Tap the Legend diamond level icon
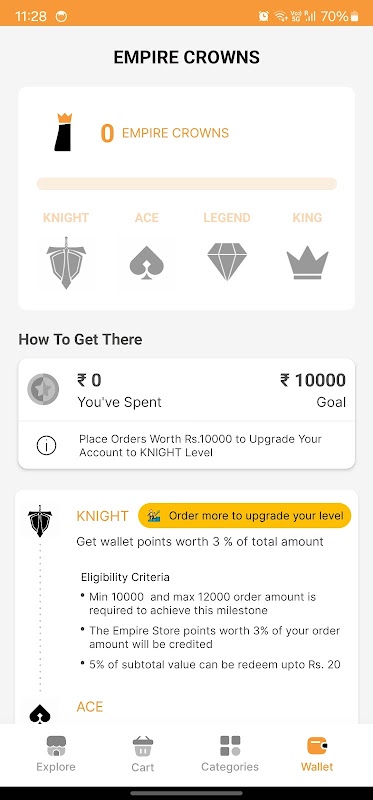 coord(227,262)
